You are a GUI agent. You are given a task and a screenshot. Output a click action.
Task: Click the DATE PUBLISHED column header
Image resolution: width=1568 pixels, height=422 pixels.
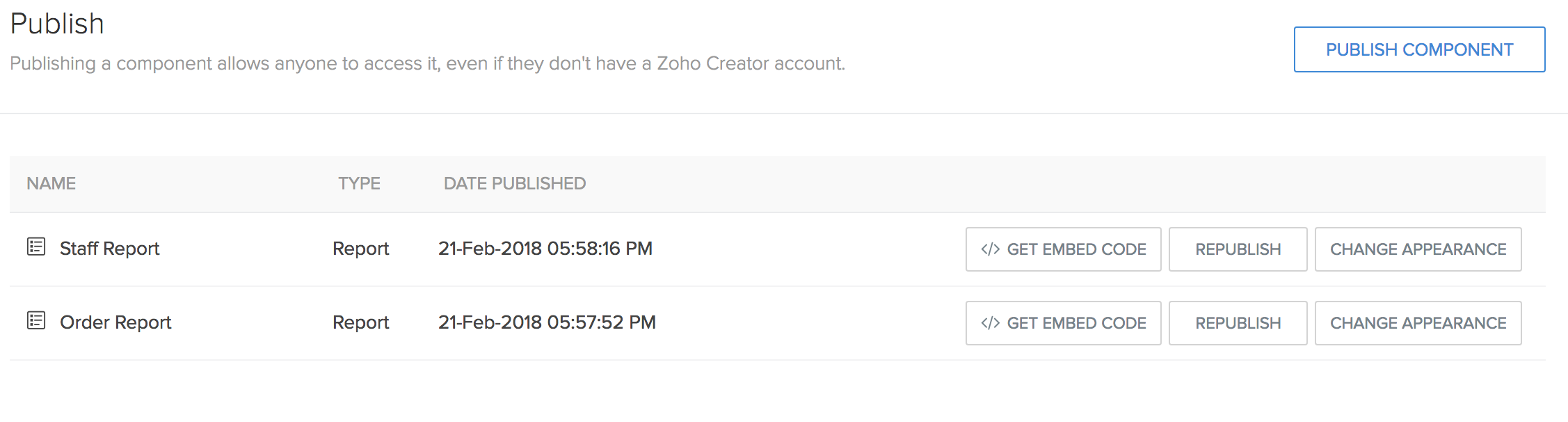(x=514, y=183)
